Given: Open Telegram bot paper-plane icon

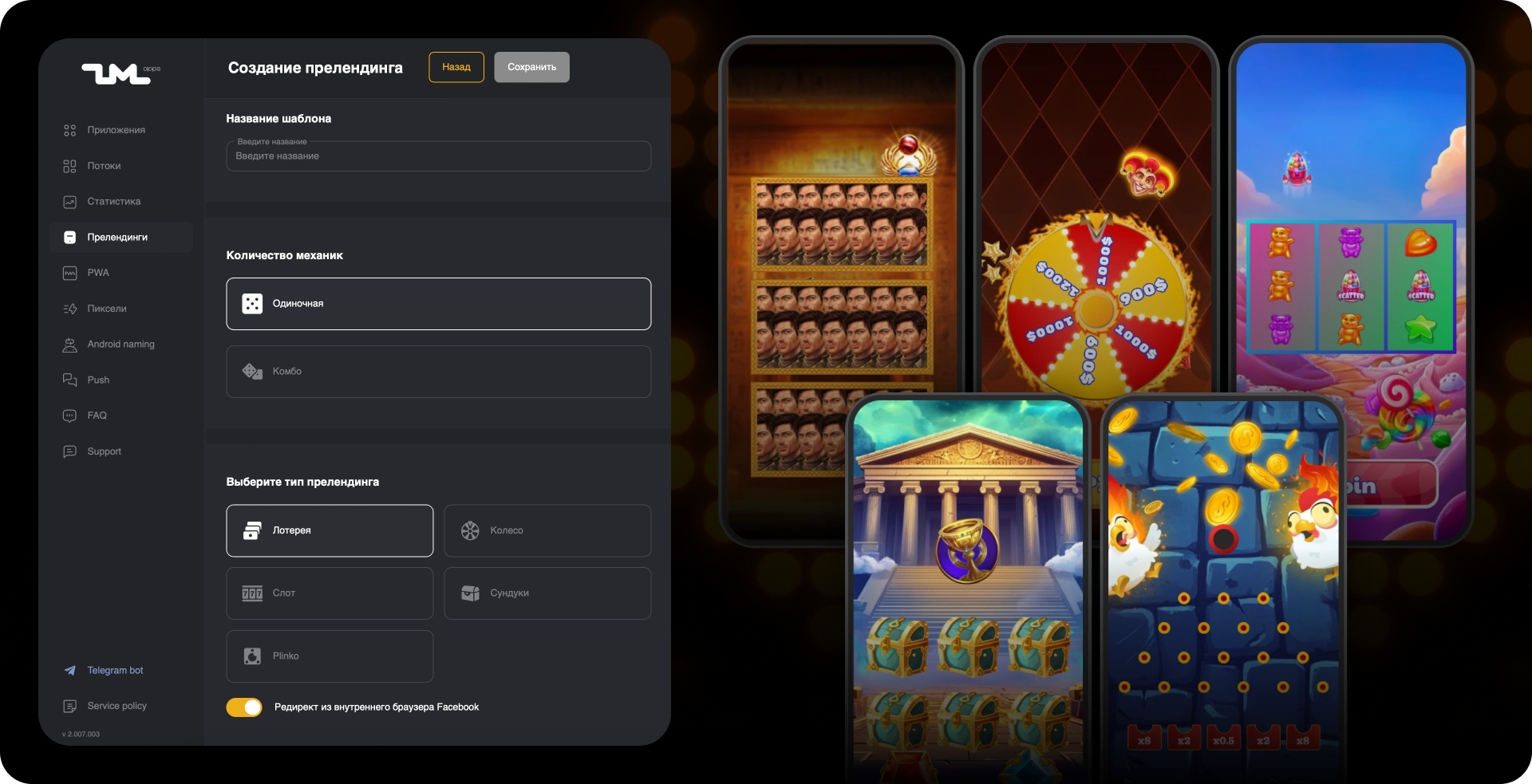Looking at the screenshot, I should point(69,671).
